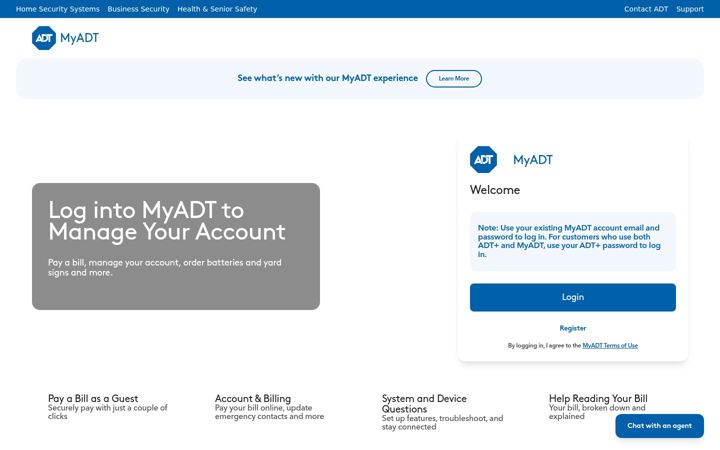Open Home Security Systems menu
The height and width of the screenshot is (450, 720).
click(x=57, y=9)
